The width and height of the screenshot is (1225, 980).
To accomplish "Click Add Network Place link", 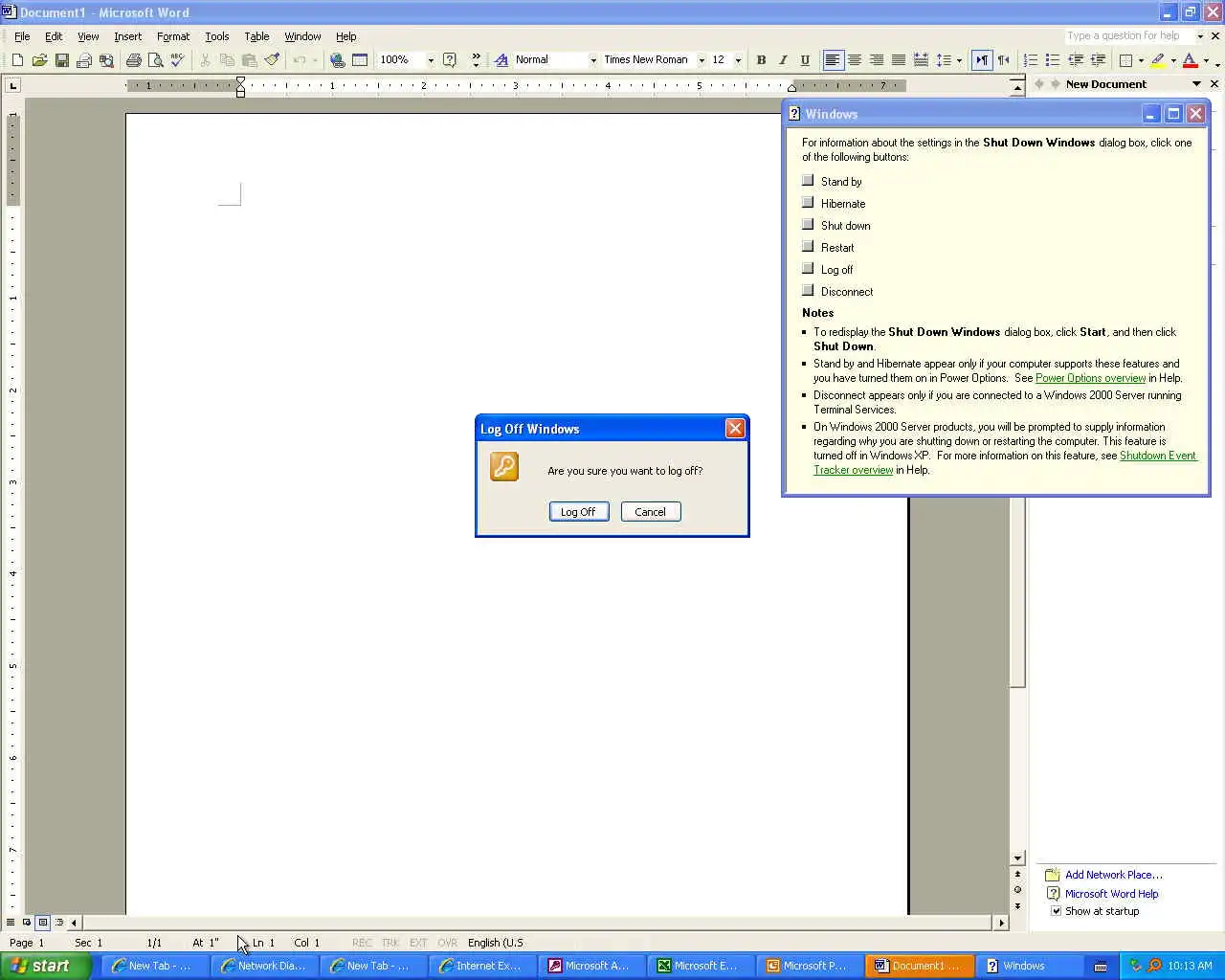I will (1114, 875).
